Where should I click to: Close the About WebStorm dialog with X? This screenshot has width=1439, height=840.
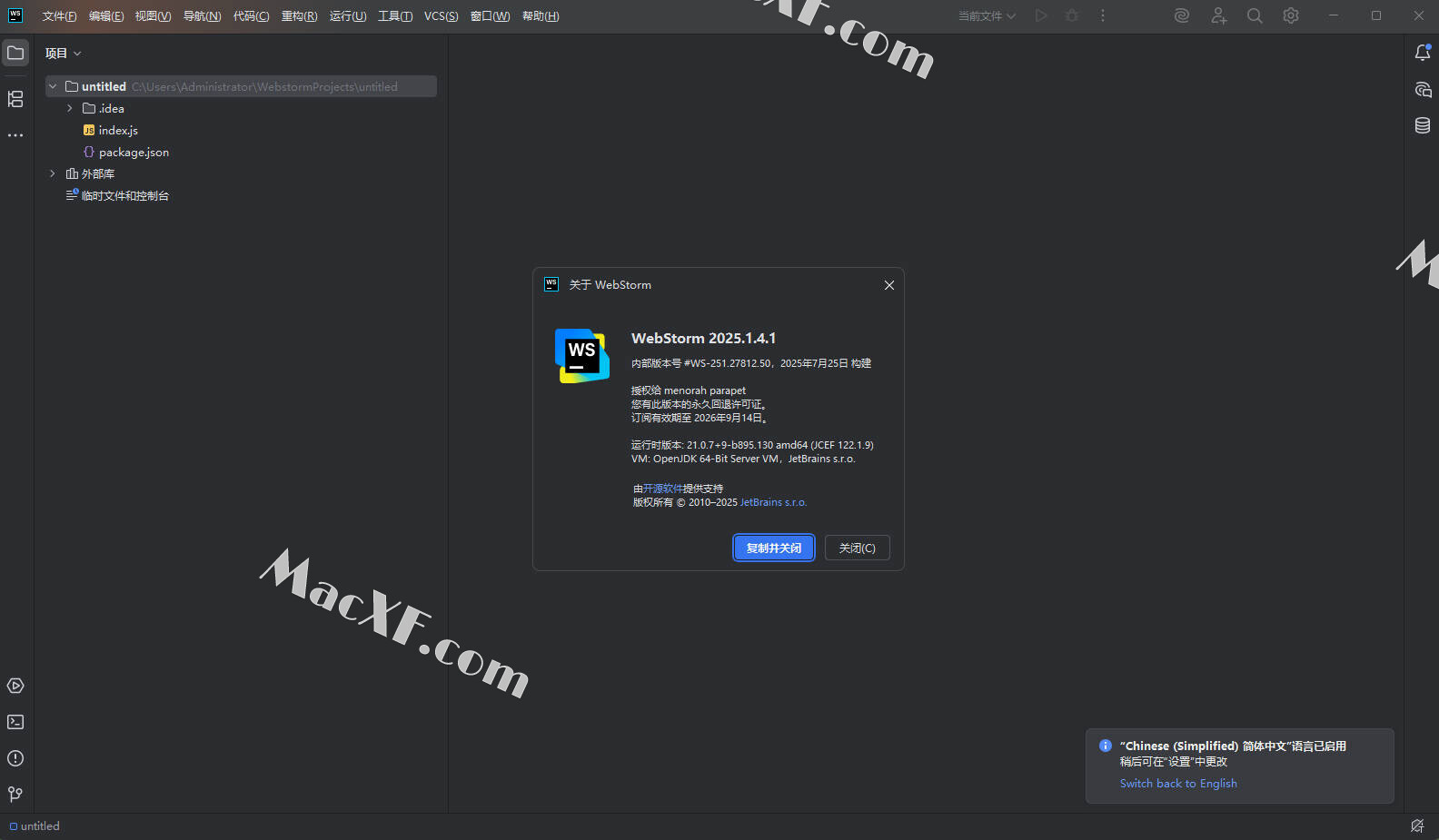point(889,285)
